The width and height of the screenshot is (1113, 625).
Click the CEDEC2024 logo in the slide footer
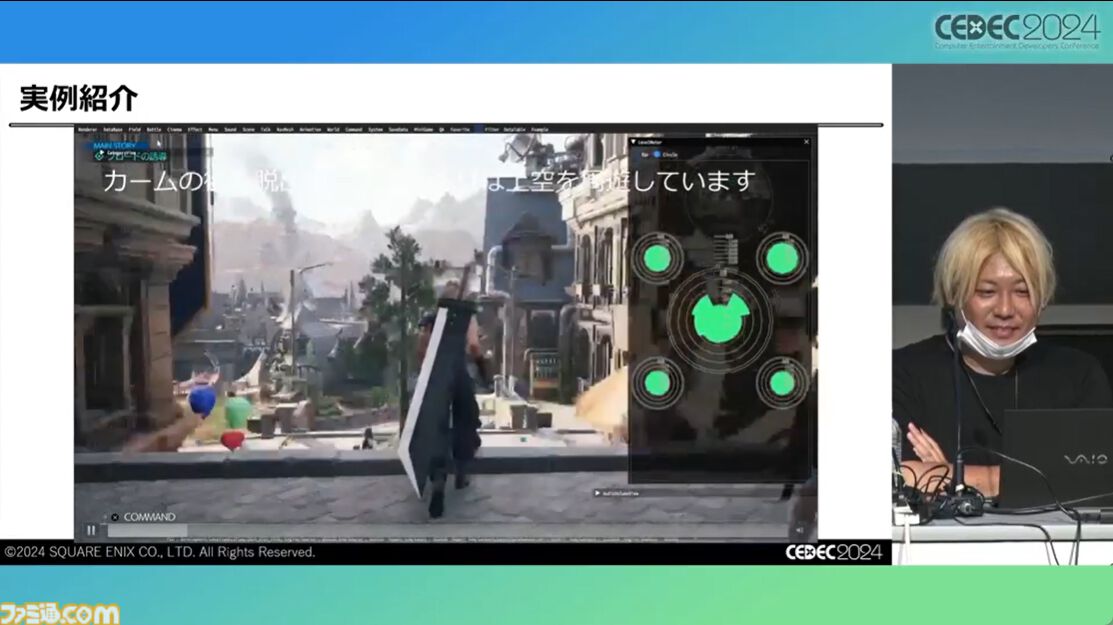(833, 552)
